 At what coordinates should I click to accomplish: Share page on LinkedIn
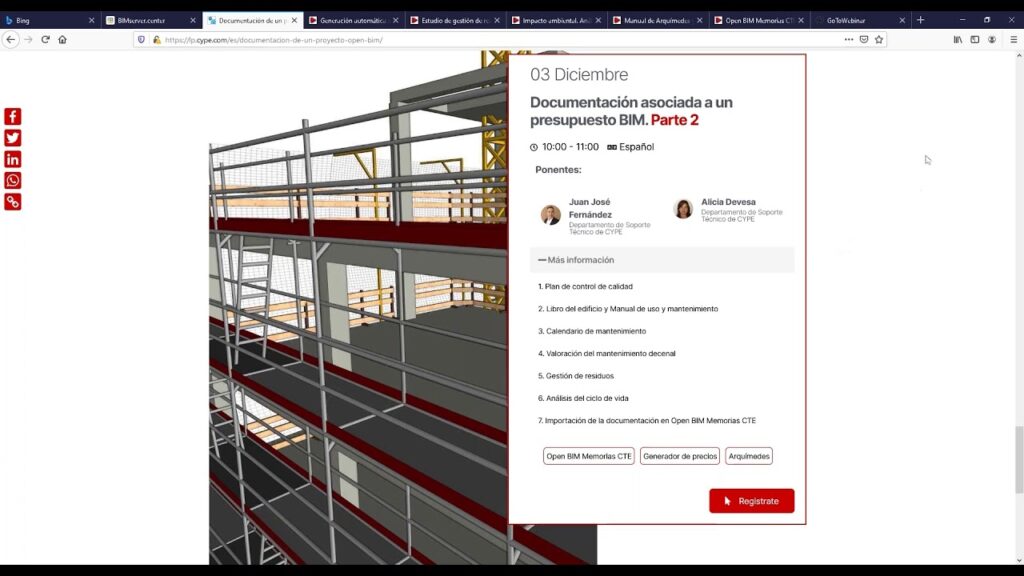coord(13,159)
